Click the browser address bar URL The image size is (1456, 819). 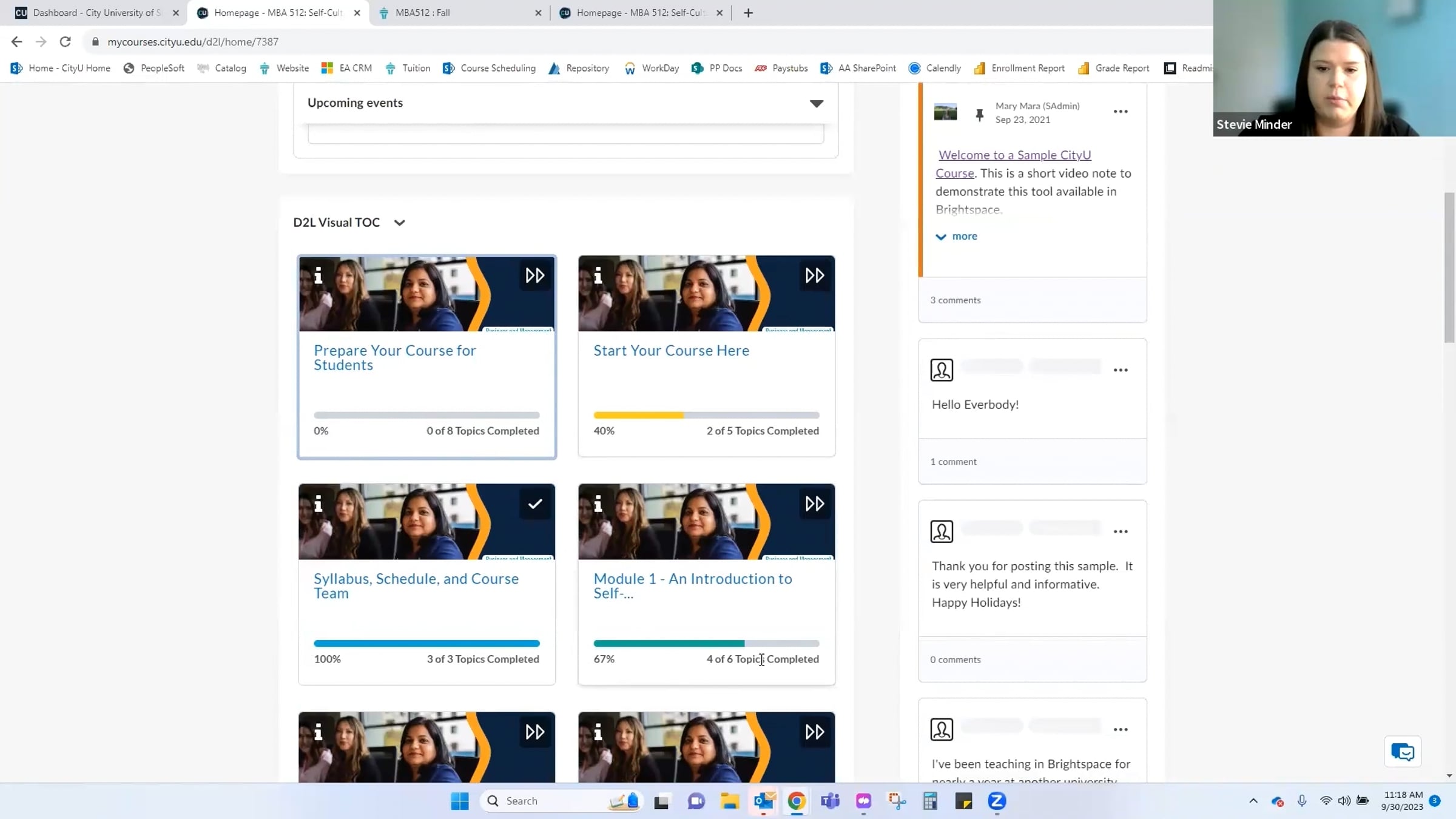click(193, 42)
